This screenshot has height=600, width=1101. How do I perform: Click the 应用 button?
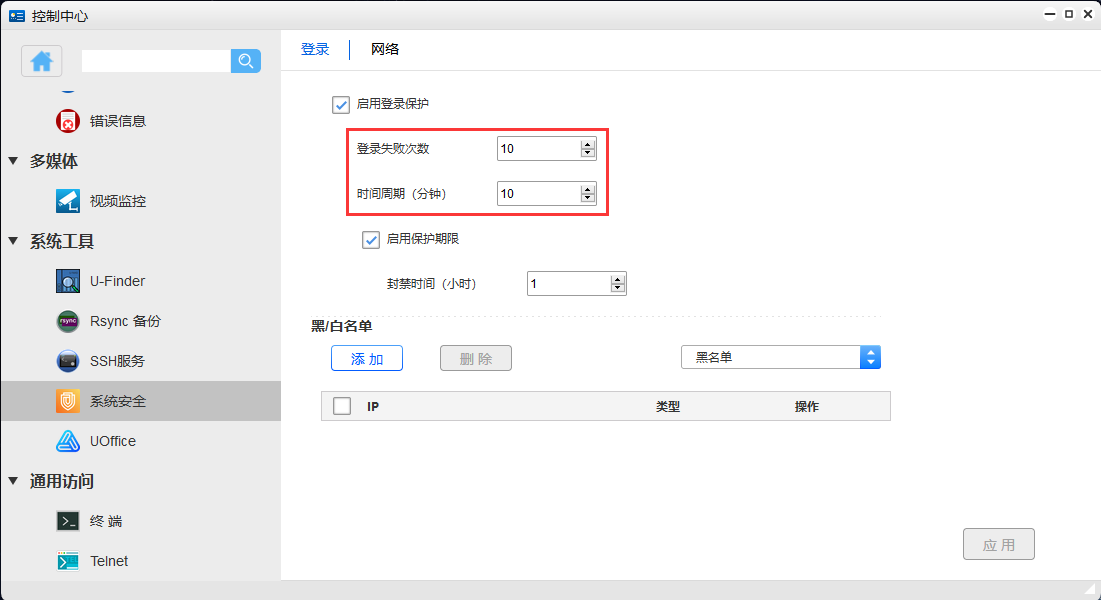point(998,545)
